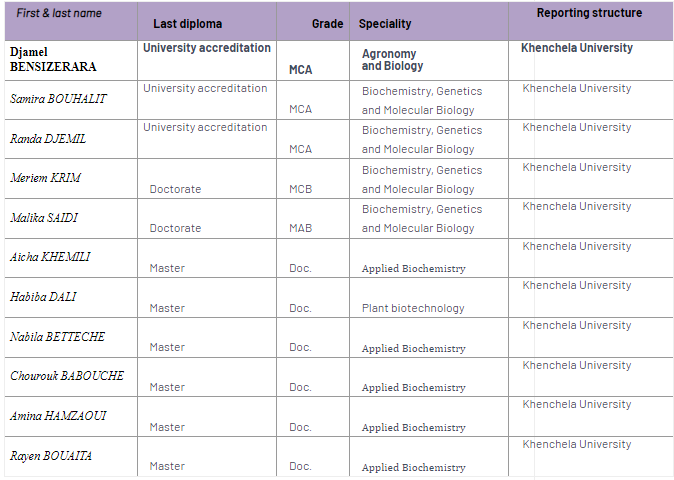674x480 pixels.
Task: Click the 'Agronomy and Biology' speciality cell
Action: 392,60
